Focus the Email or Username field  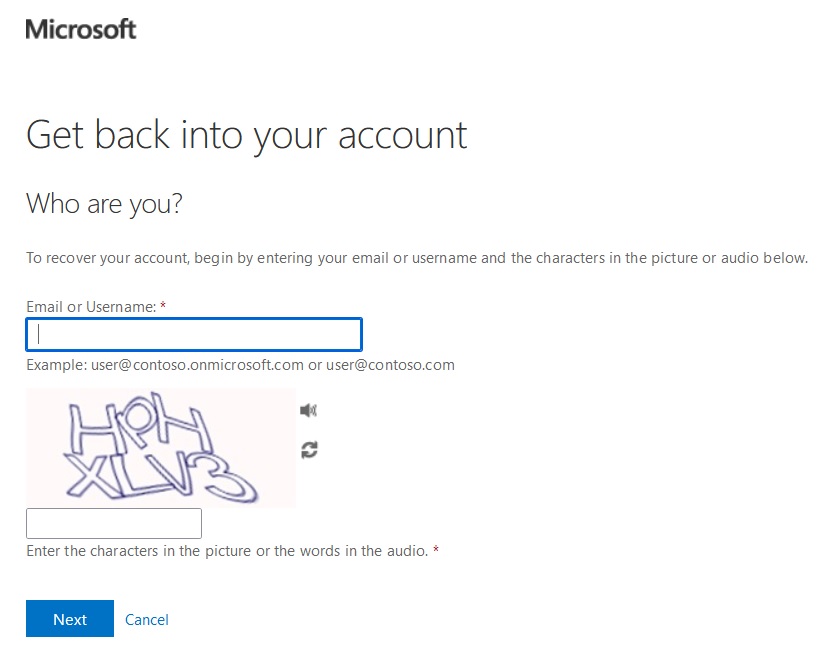pyautogui.click(x=194, y=334)
